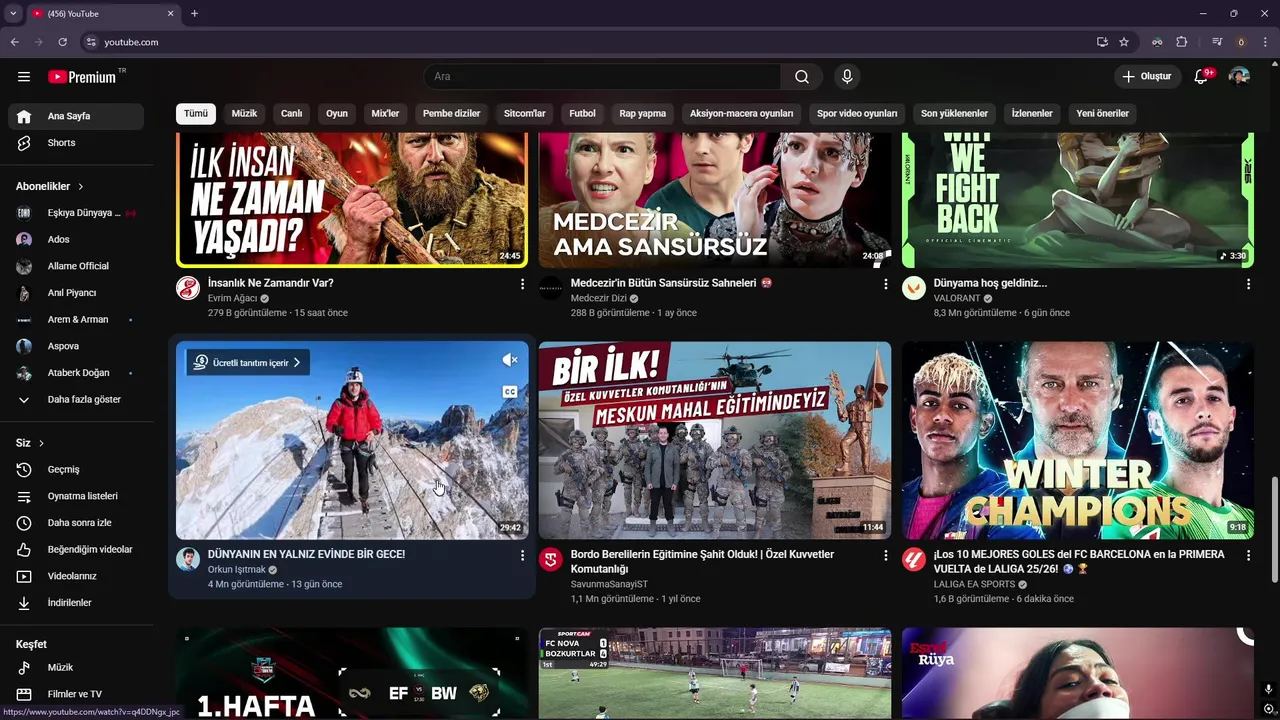
Task: Open Shorts from the sidebar
Action: [76, 143]
